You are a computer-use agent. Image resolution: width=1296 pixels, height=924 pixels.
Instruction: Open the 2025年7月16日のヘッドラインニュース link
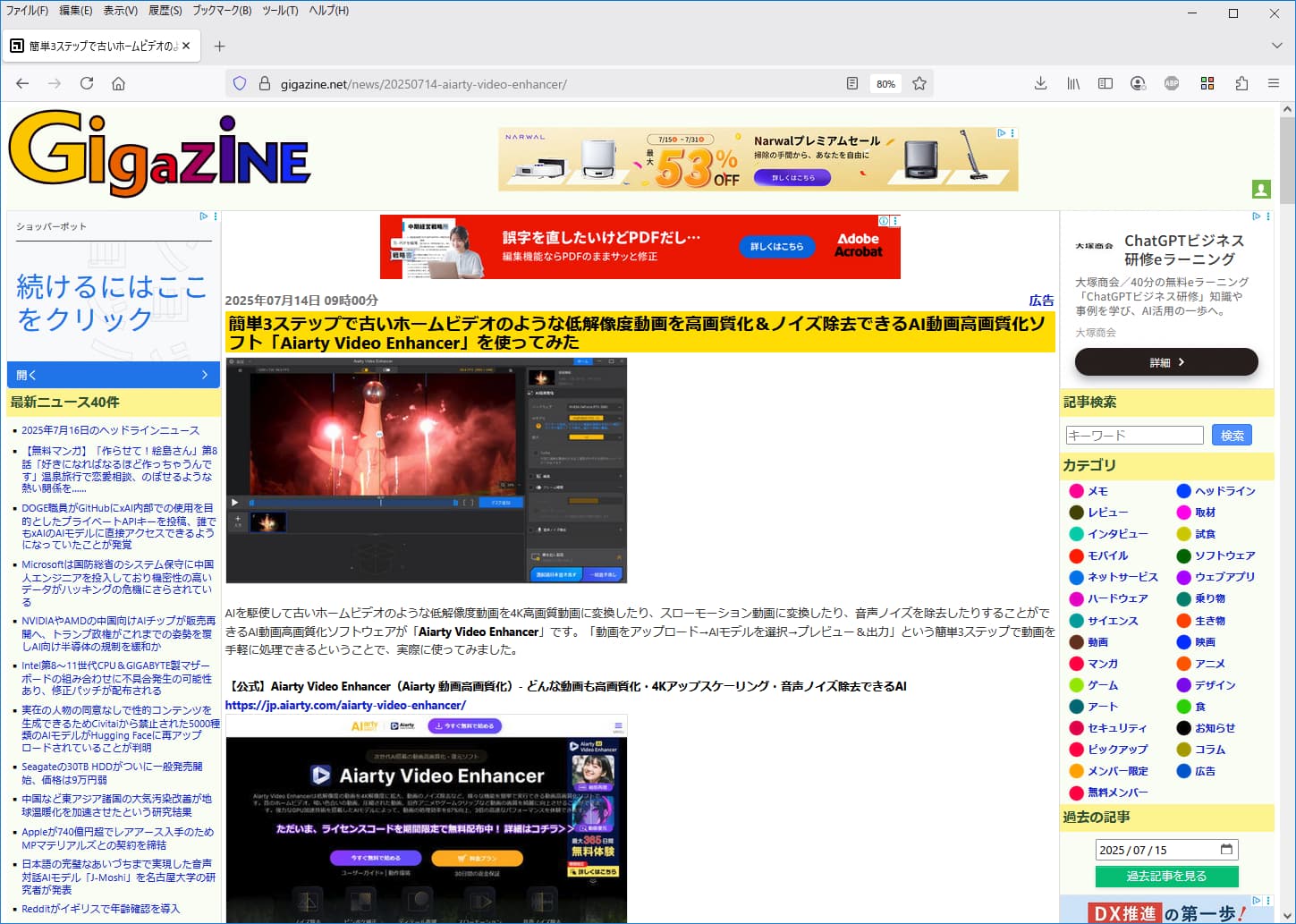coord(111,430)
